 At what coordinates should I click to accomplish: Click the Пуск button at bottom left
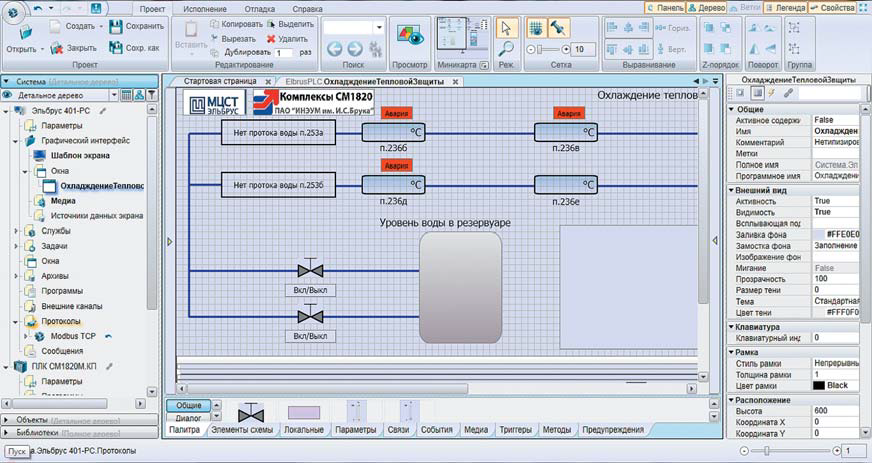[17, 452]
